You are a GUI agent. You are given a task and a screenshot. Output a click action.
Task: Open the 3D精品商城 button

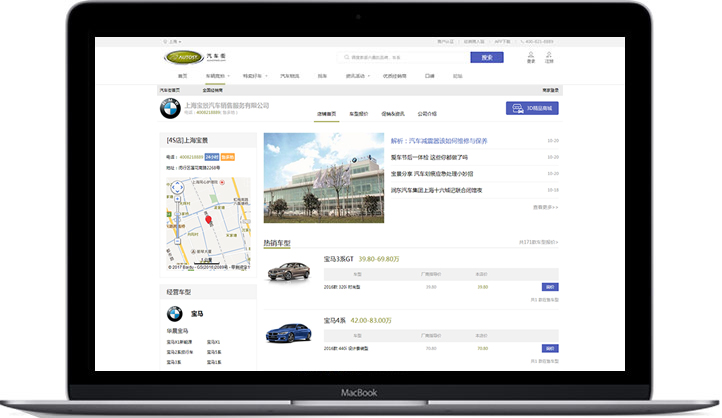click(x=532, y=108)
